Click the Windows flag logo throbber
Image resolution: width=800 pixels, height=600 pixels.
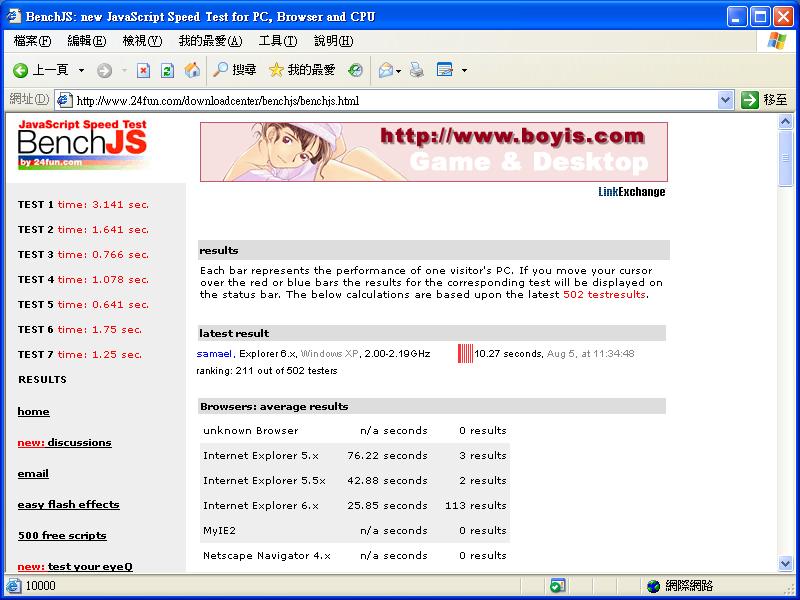pyautogui.click(x=777, y=41)
